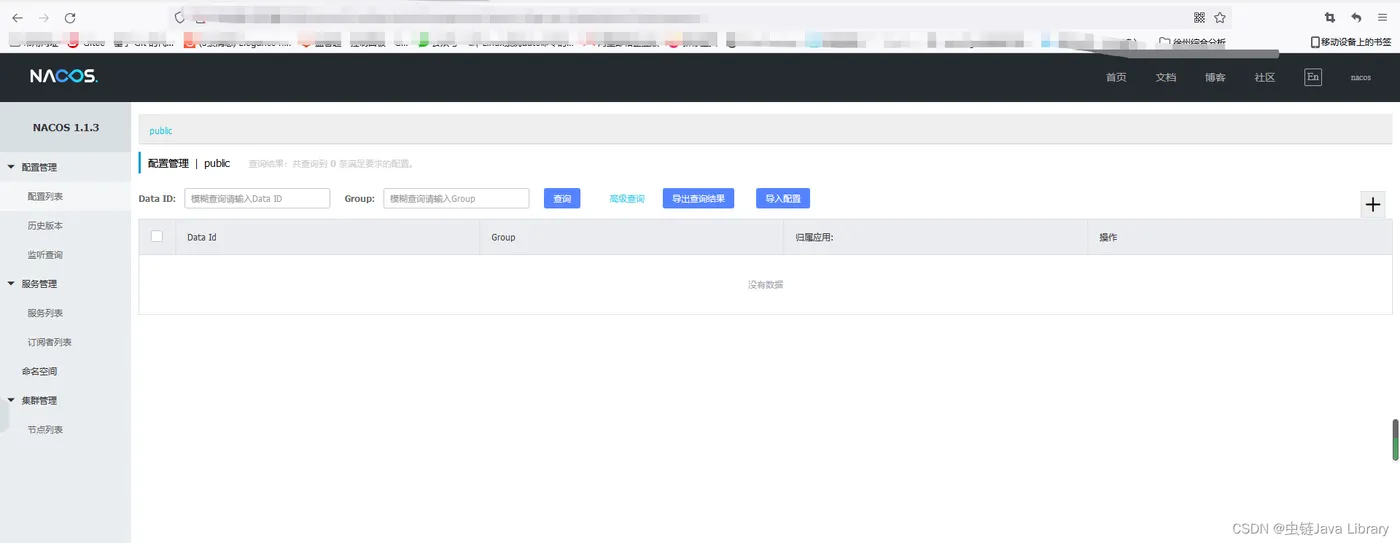Open the QR code icon in the address bar
Screen dimensions: 1400x543
[1199, 17]
